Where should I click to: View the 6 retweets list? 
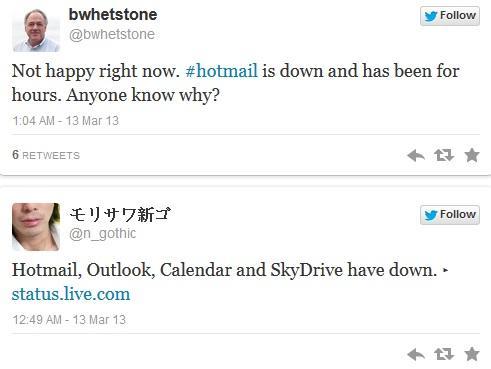(46, 155)
